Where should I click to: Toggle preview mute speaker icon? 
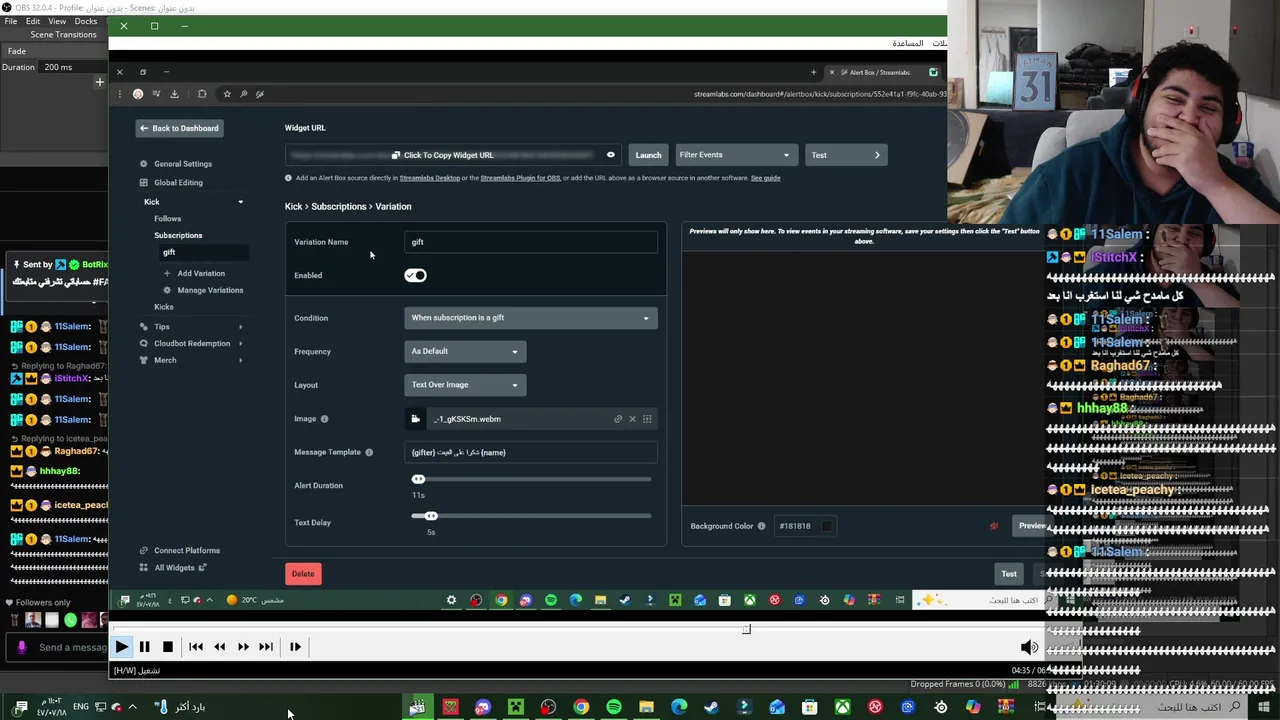[x=993, y=526]
